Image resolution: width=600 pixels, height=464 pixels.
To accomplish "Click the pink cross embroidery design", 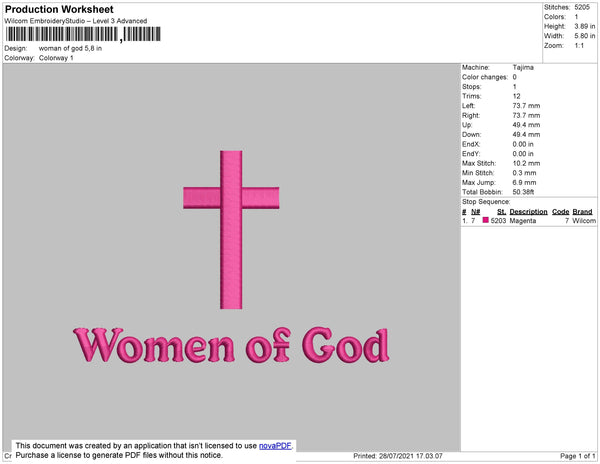I will 231,230.
